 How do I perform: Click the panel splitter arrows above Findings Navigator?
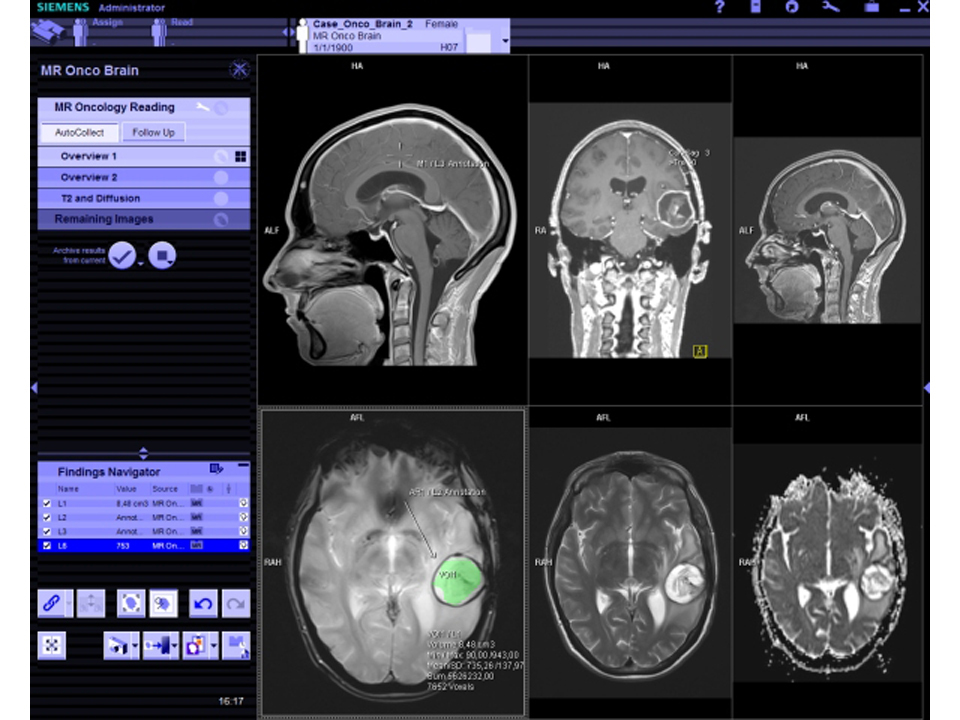pos(143,453)
